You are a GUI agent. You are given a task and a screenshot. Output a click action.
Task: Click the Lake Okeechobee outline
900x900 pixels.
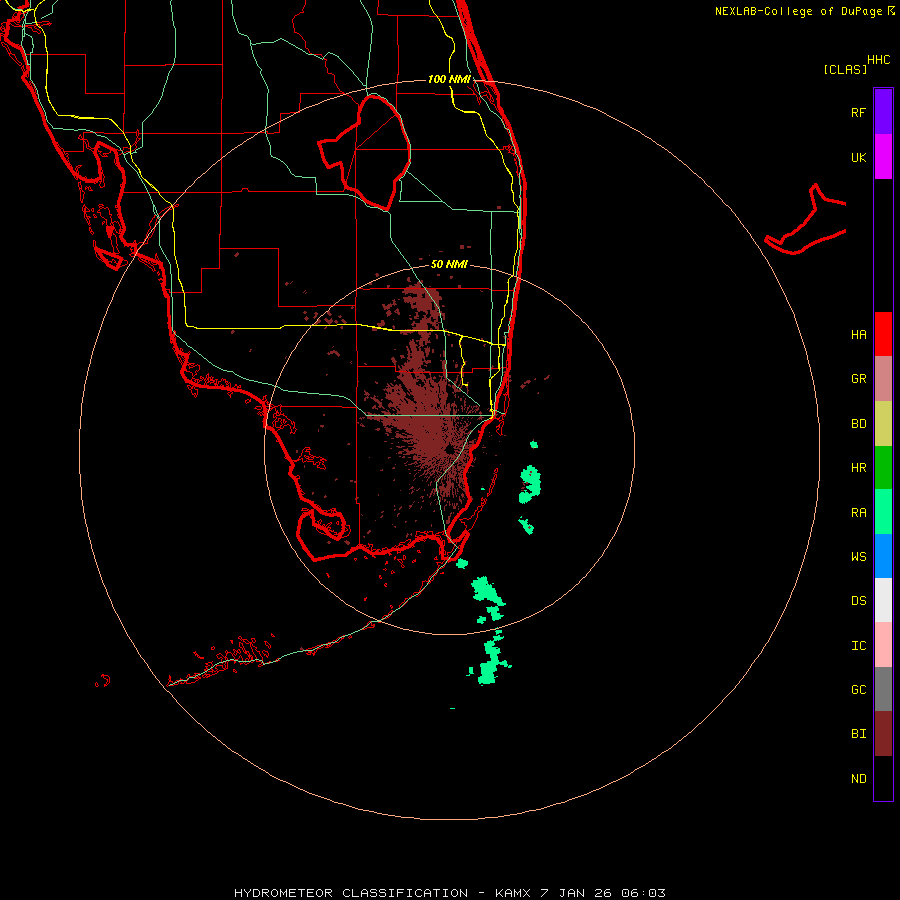(x=365, y=152)
